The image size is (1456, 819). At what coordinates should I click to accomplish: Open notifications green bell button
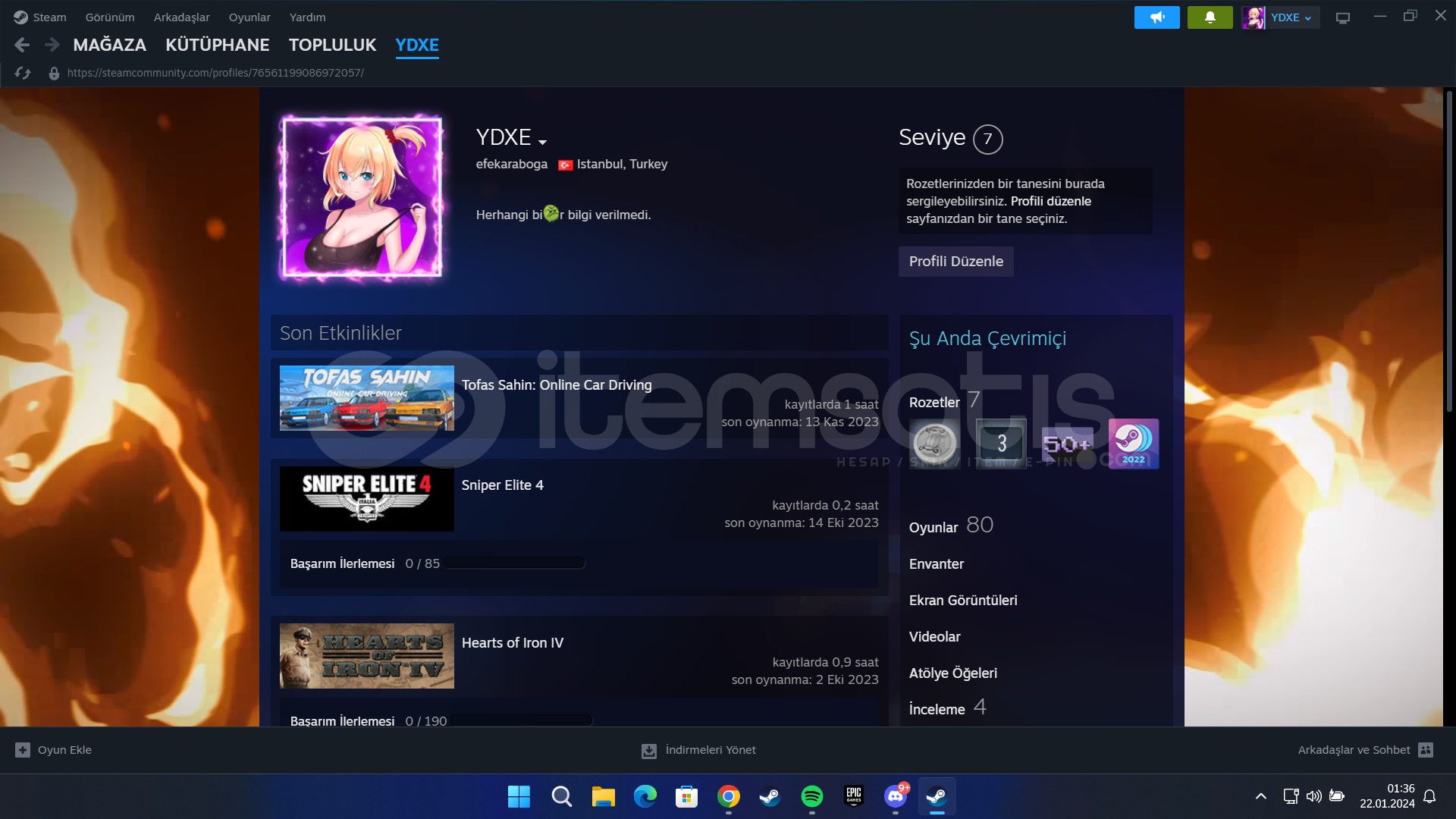[x=1210, y=17]
